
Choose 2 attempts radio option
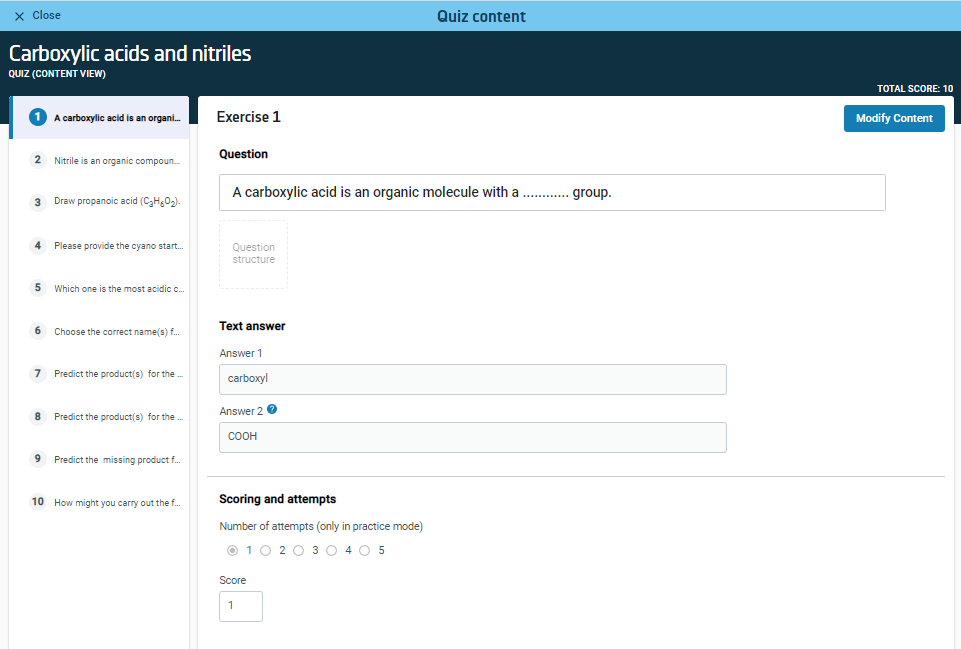266,550
